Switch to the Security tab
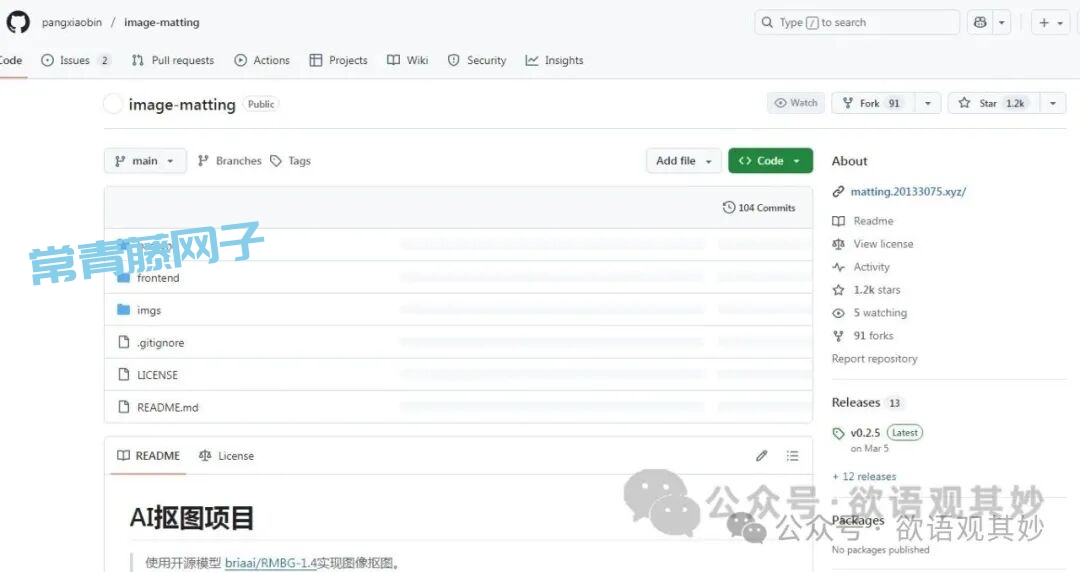This screenshot has width=1080, height=572. (477, 60)
